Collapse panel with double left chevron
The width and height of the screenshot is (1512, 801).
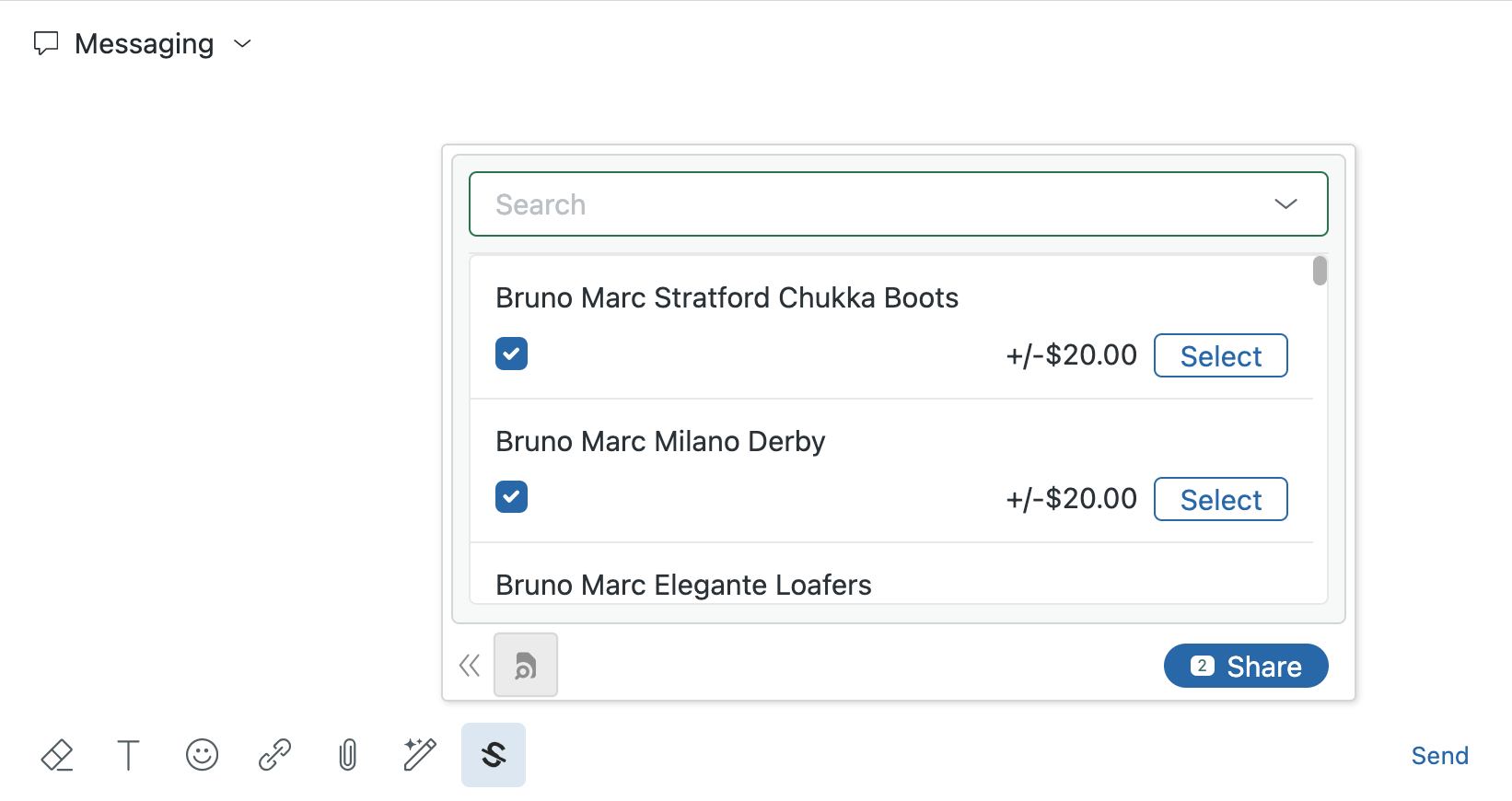(x=470, y=666)
